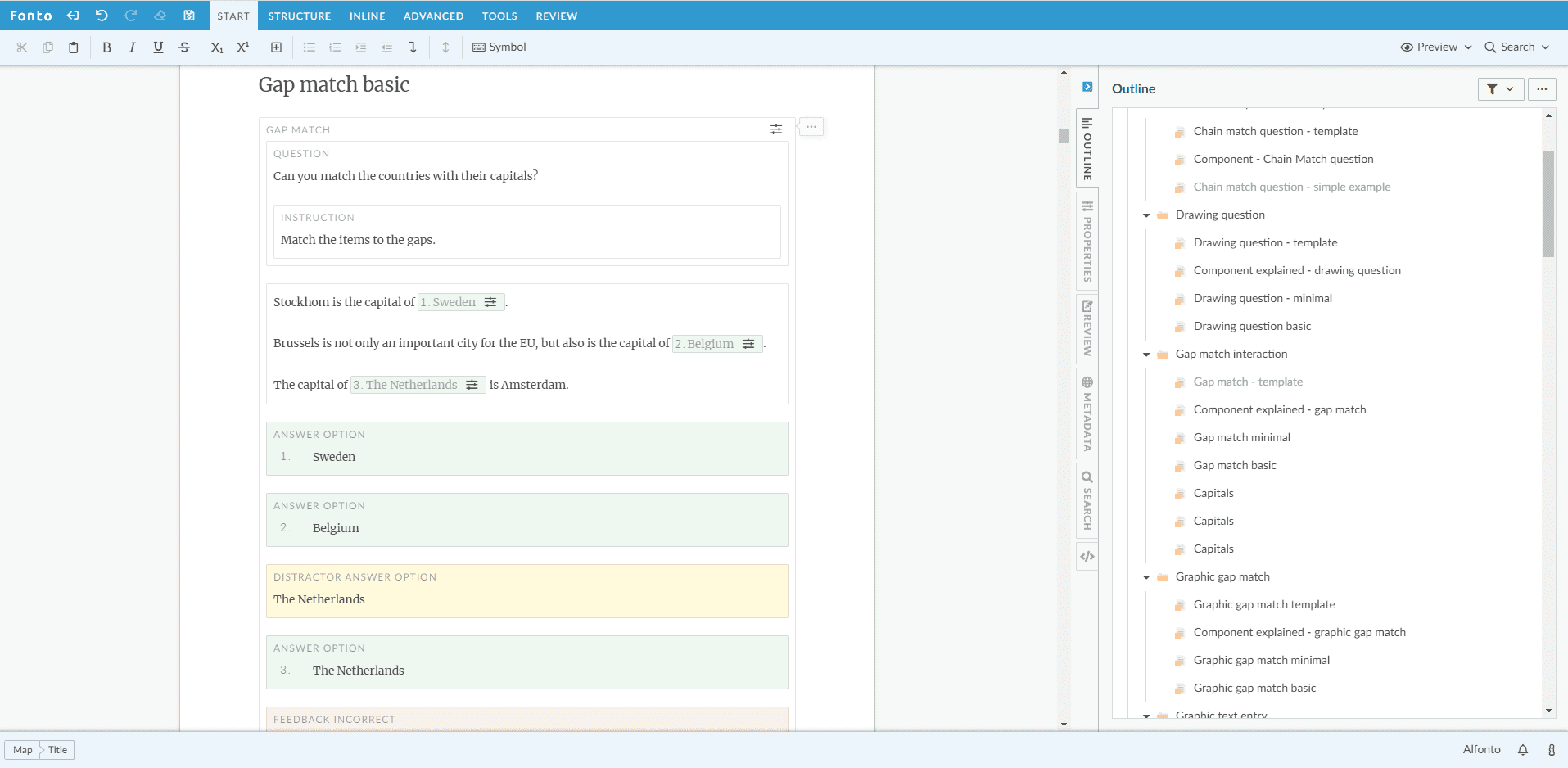The width and height of the screenshot is (1568, 768).
Task: Open the Properties side panel tab
Action: [1087, 242]
